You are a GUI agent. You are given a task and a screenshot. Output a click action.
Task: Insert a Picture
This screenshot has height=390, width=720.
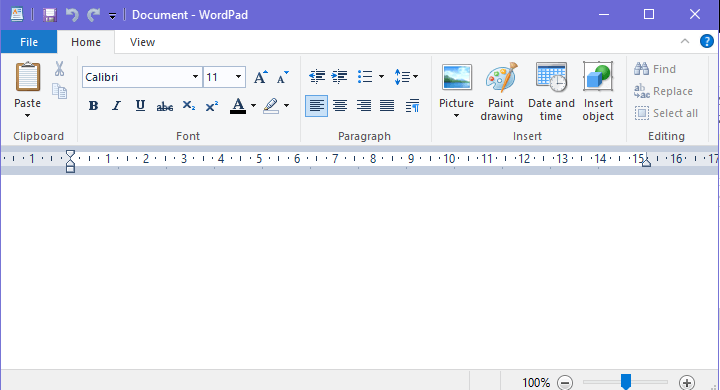[456, 85]
